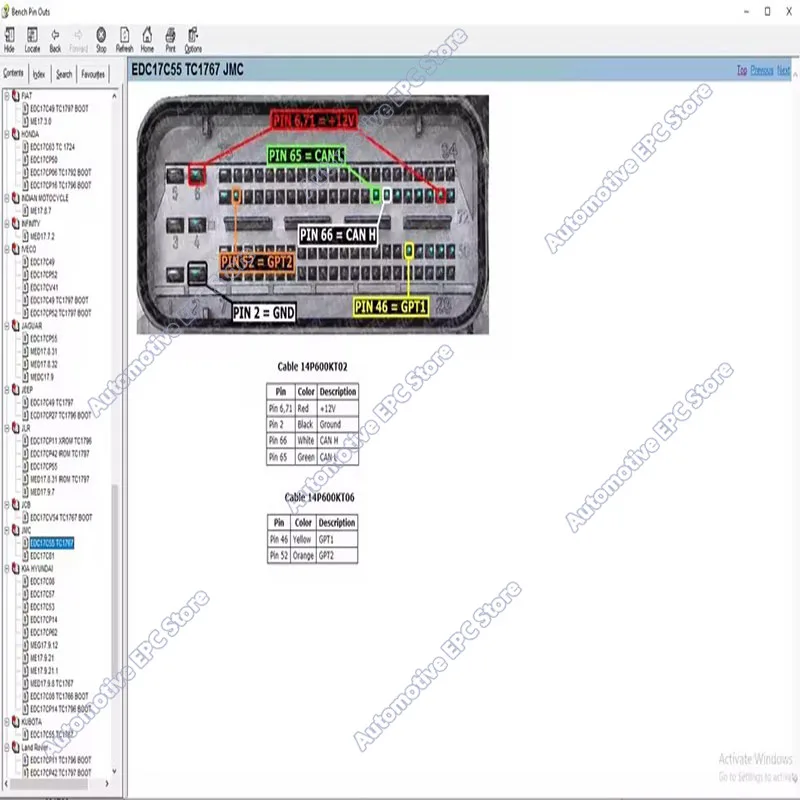Collapse the KIA HYUNDAI tree node

7,568
